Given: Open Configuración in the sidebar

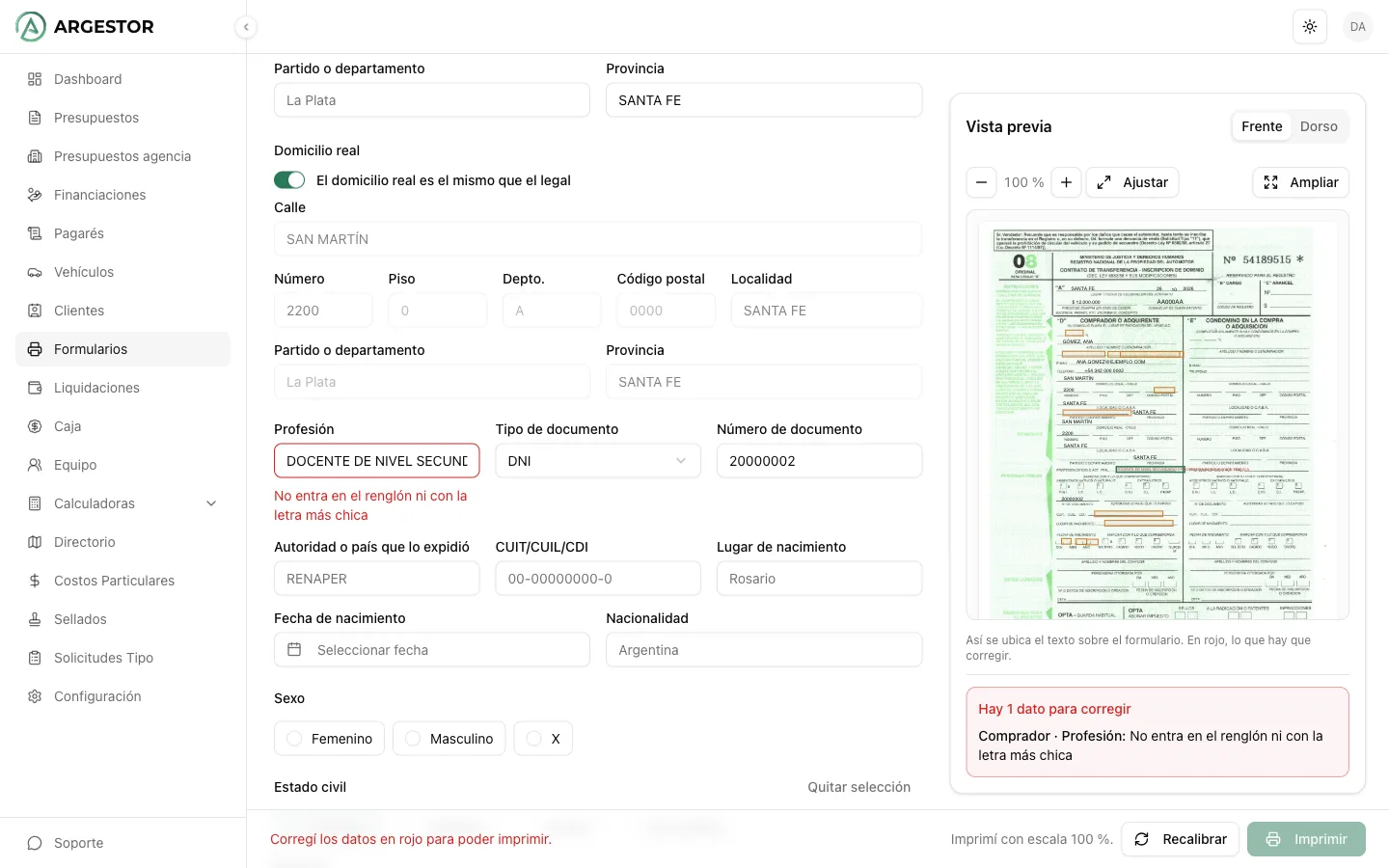Looking at the screenshot, I should pos(123,696).
